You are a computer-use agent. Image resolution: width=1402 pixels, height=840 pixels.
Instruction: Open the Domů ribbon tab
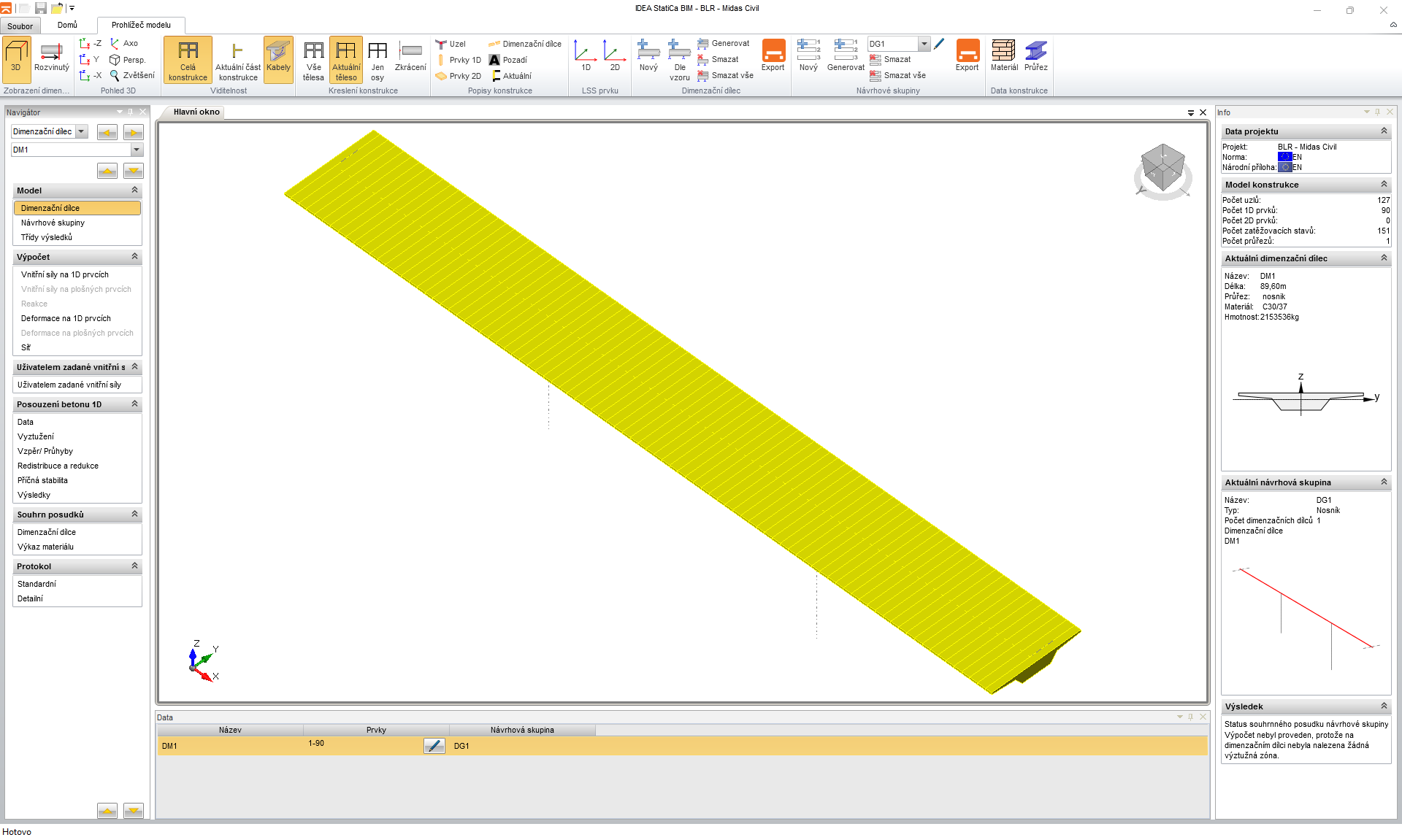(x=67, y=25)
